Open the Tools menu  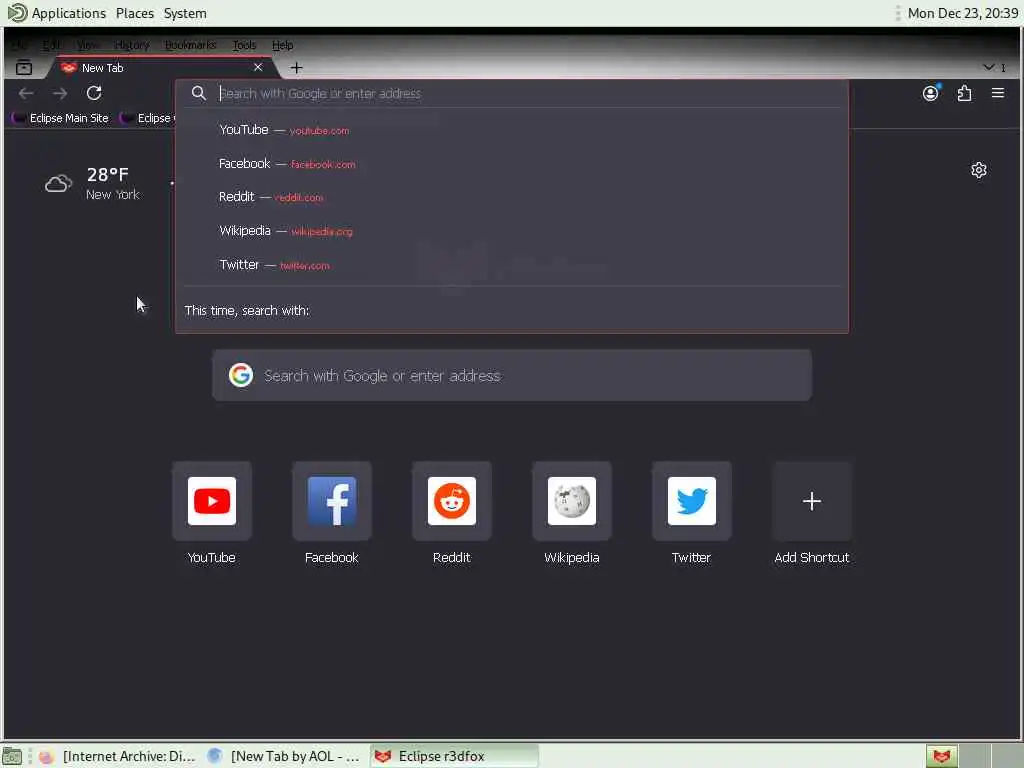tap(244, 45)
